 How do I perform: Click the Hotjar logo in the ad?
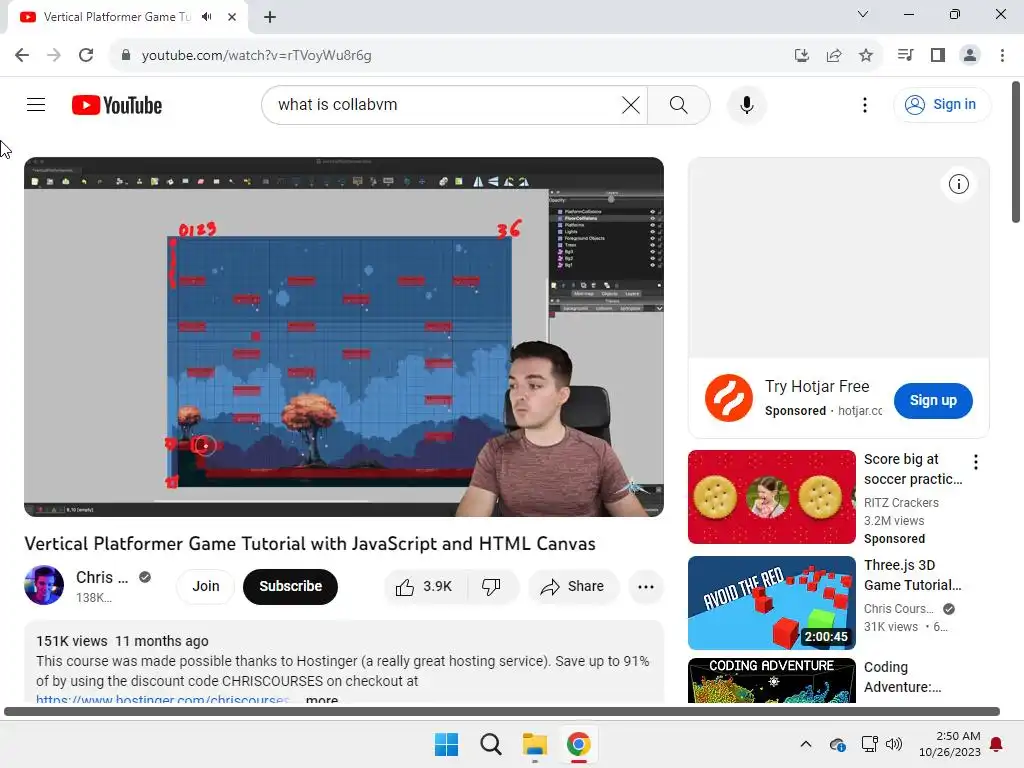728,398
